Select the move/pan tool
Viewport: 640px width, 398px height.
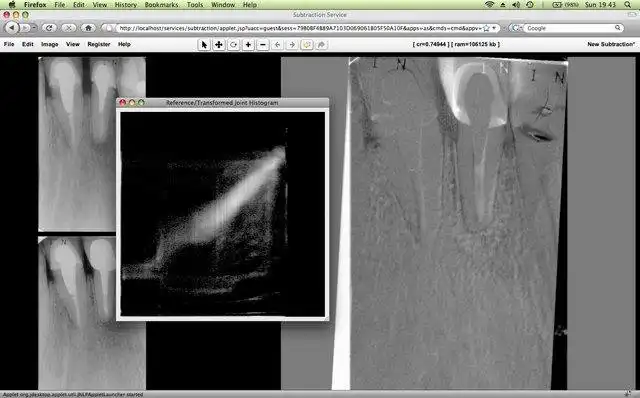click(219, 44)
